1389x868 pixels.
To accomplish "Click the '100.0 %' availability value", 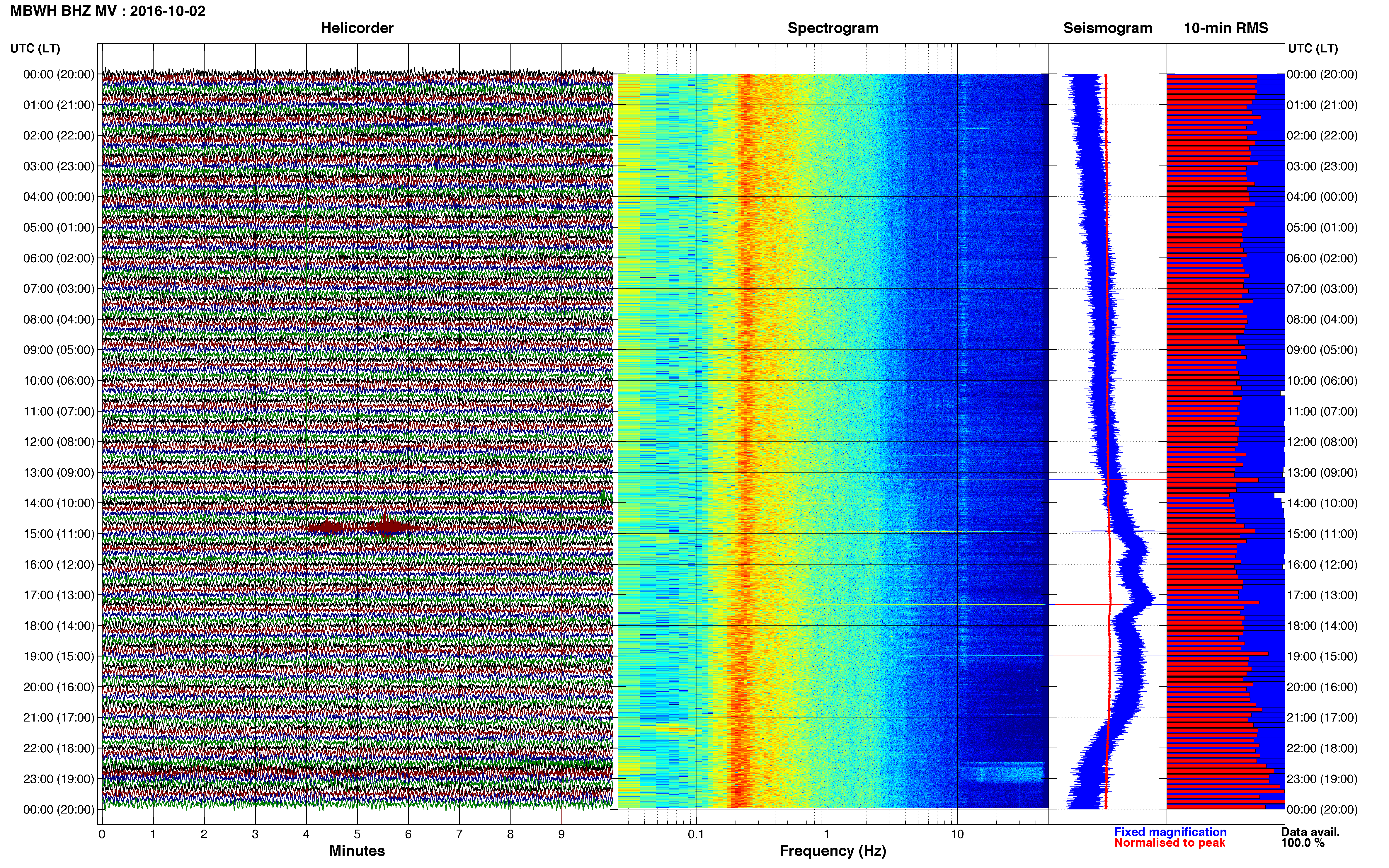I will pos(1303,843).
